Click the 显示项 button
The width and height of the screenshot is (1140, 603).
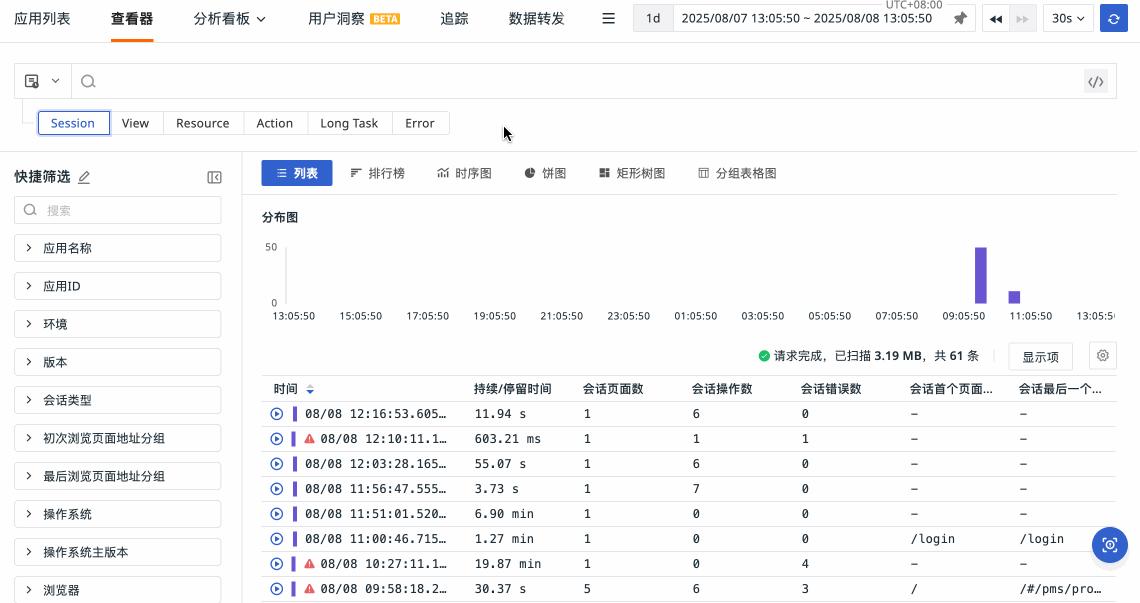point(1040,356)
